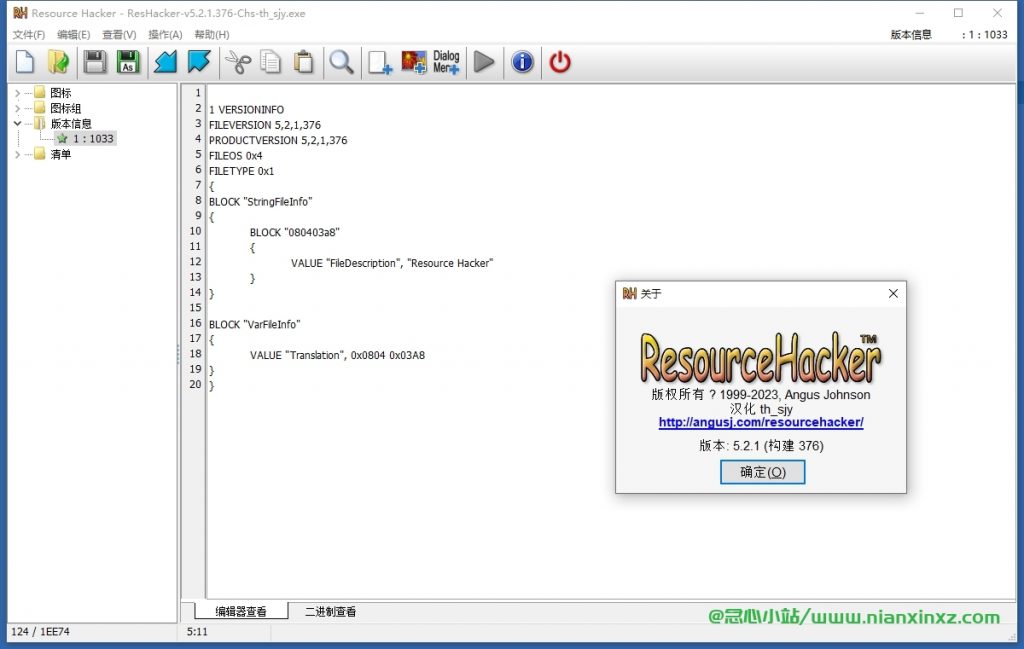Screen dimensions: 1024x649
Task: Select the 图标 tree folder
Action: (x=61, y=93)
